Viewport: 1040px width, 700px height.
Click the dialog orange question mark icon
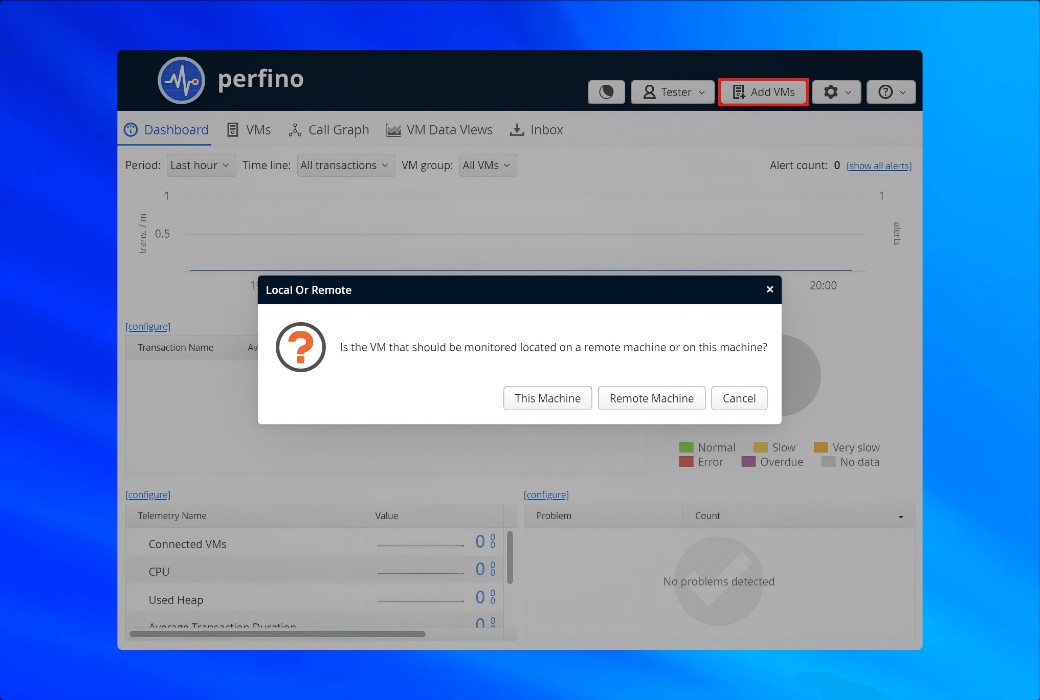pyautogui.click(x=300, y=347)
